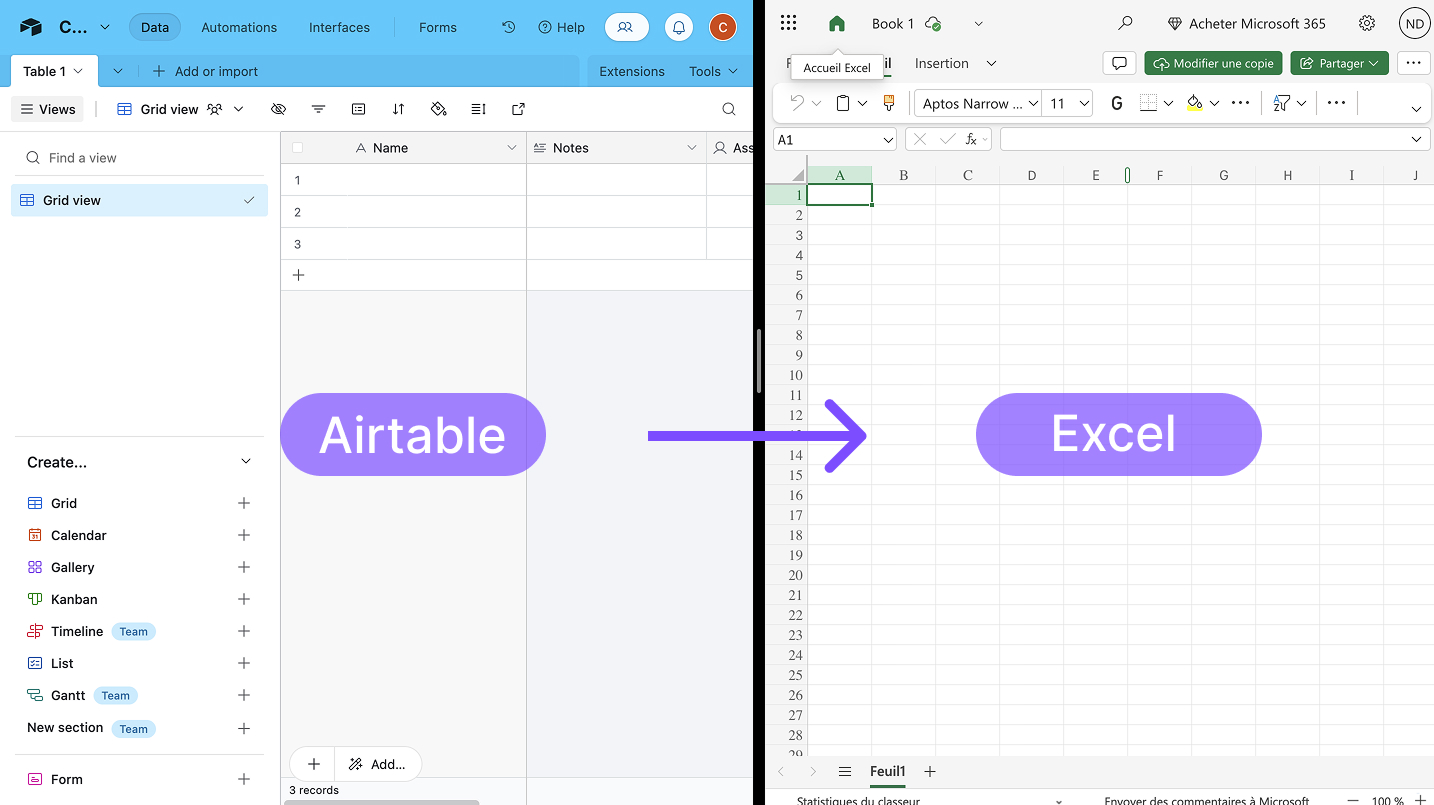The height and width of the screenshot is (805, 1434).
Task: Open the Excel Insertion ribbon tab
Action: [x=942, y=63]
